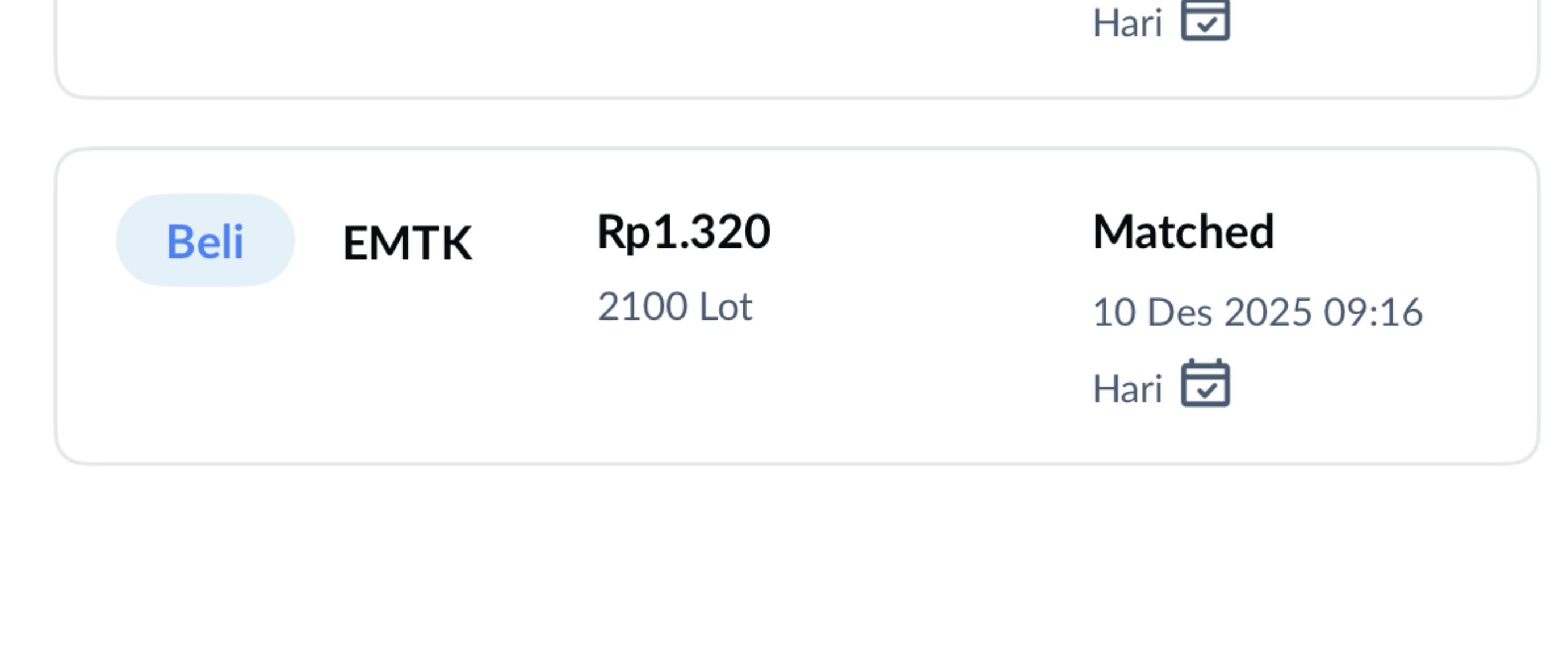Viewport: 1568px width, 671px height.
Task: Open the EMTK stock ticker
Action: 407,243
